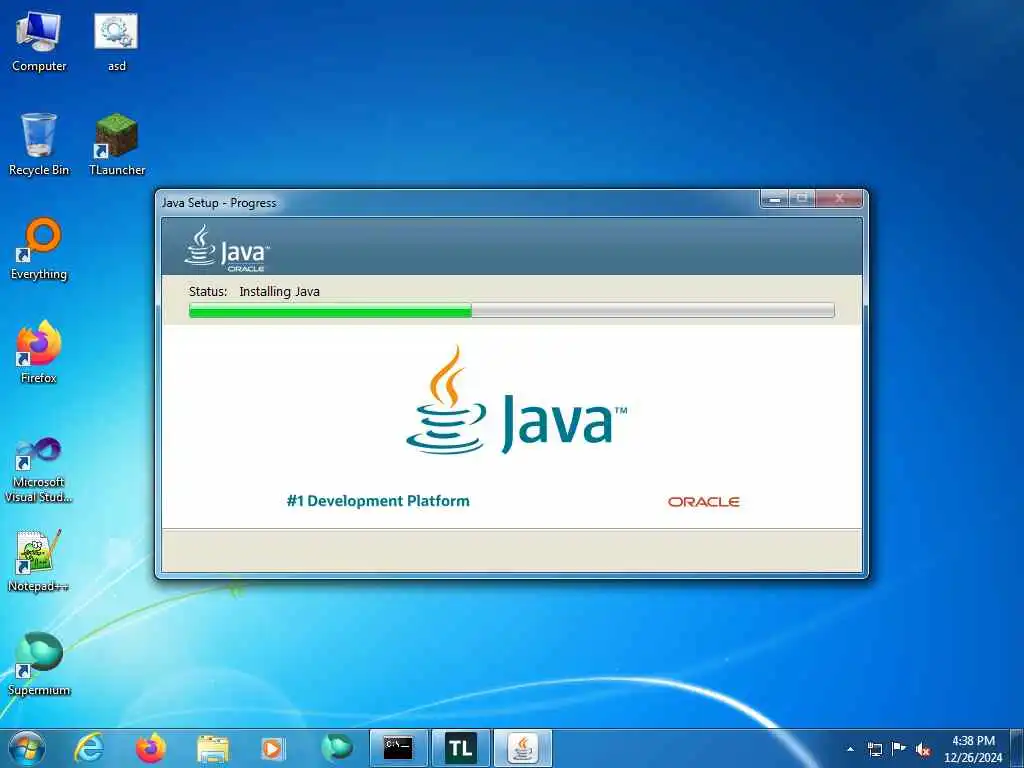Select the Microsoft Visual Studio shortcut
Image resolution: width=1024 pixels, height=768 pixels.
39,470
